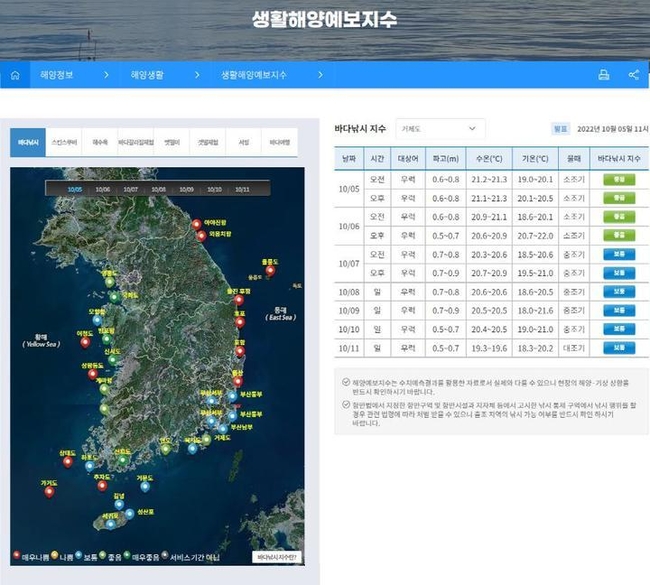
Task: Click the share icon
Action: pos(634,75)
